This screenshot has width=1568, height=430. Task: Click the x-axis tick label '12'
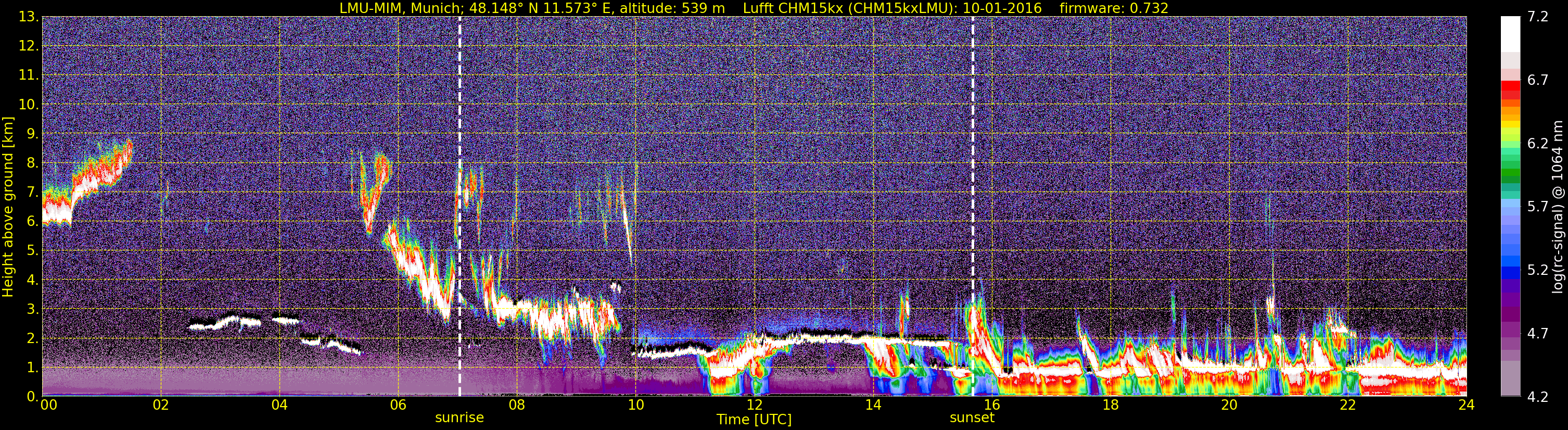[754, 404]
